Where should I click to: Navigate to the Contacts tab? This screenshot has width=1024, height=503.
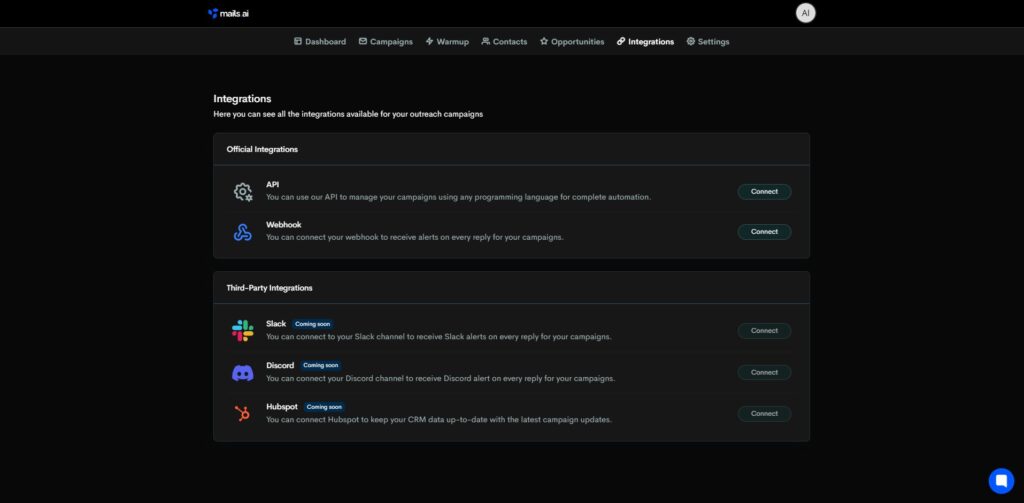pos(504,42)
